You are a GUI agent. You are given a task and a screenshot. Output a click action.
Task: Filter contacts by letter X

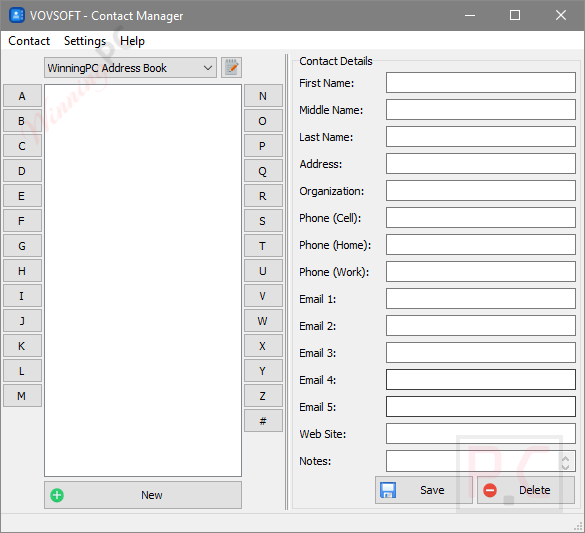(263, 346)
